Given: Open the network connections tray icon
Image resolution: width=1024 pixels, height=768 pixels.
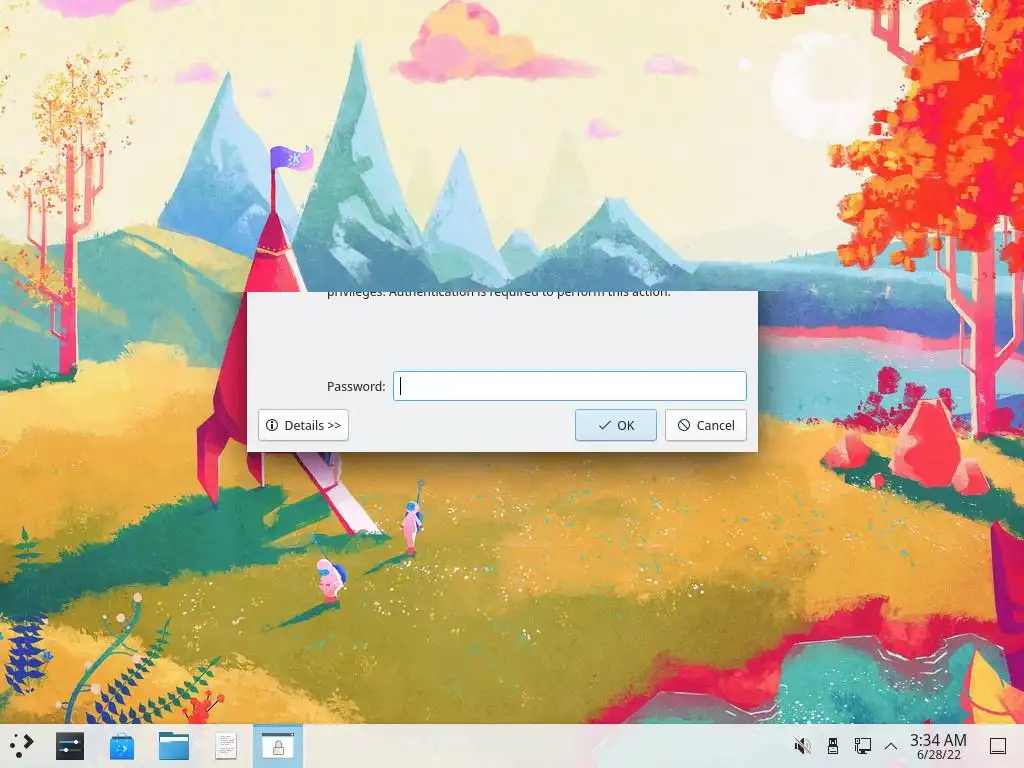Looking at the screenshot, I should point(863,746).
